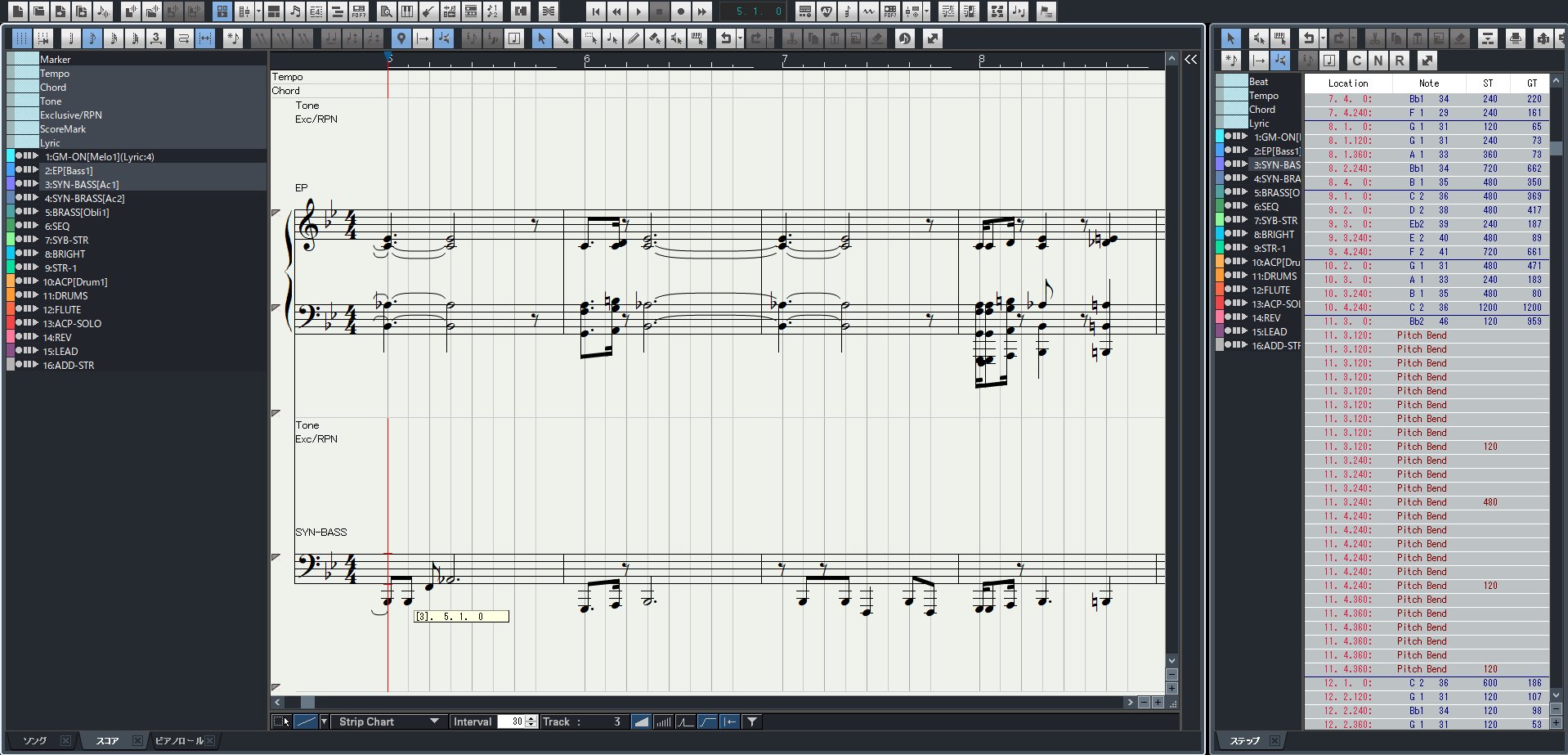Toggle the curve shape button in strip chart bar
This screenshot has width=1568, height=755.
[x=708, y=721]
